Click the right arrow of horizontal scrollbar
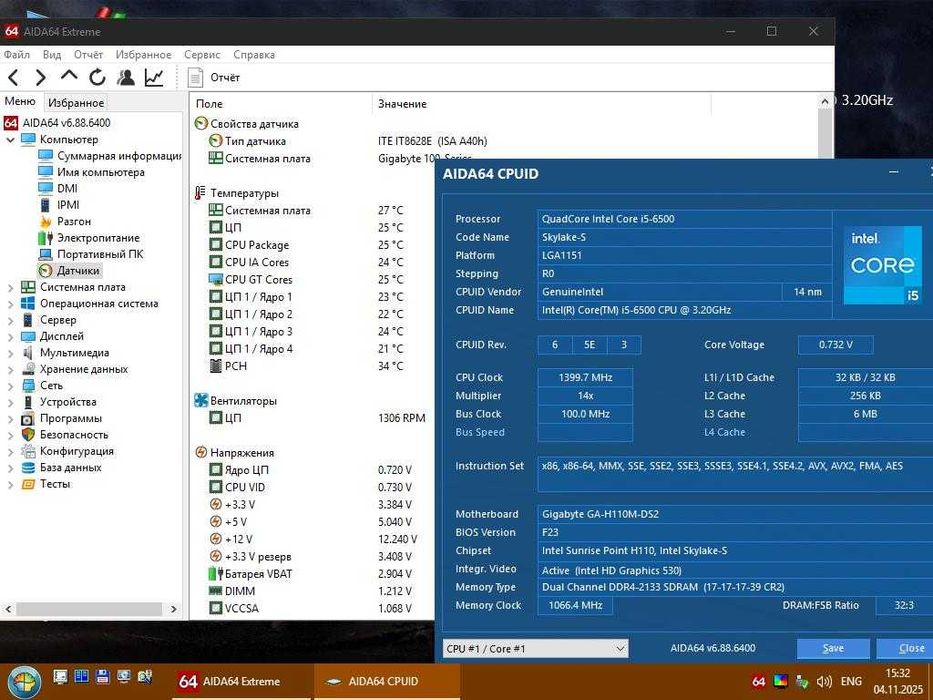 pos(173,610)
